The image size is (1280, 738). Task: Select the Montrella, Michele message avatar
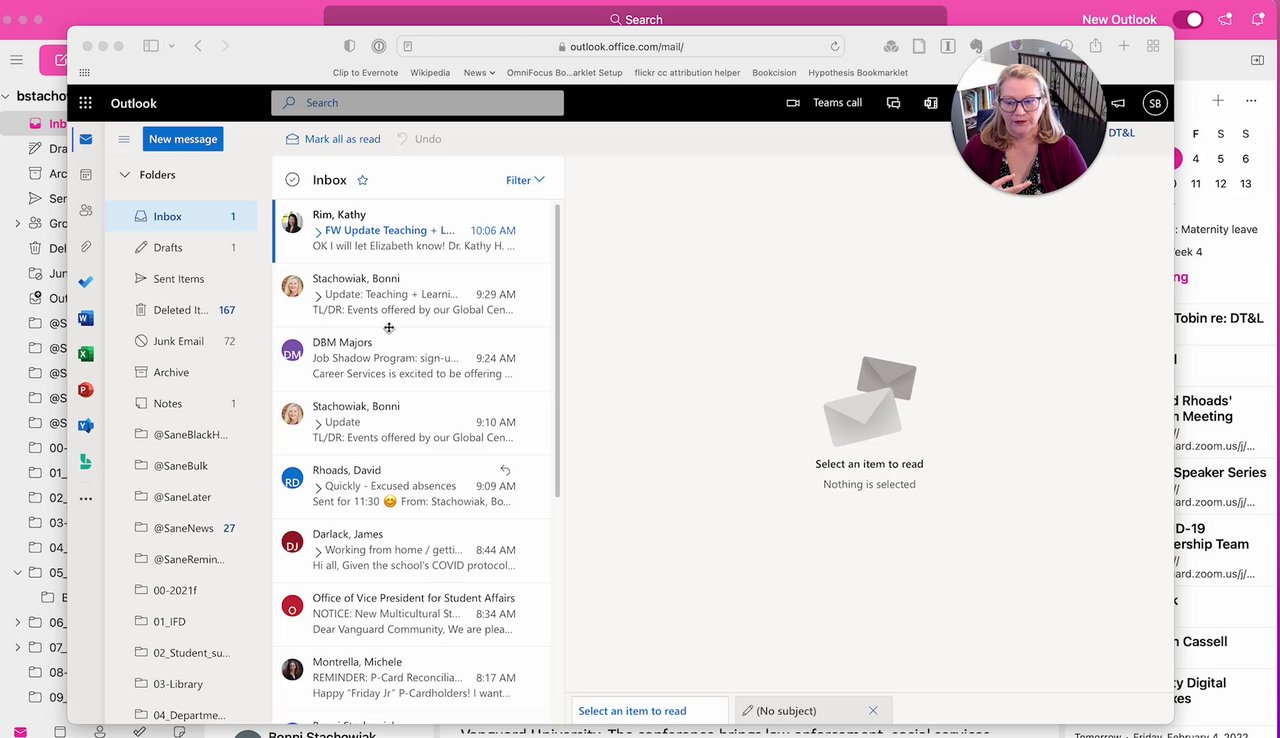(x=292, y=670)
